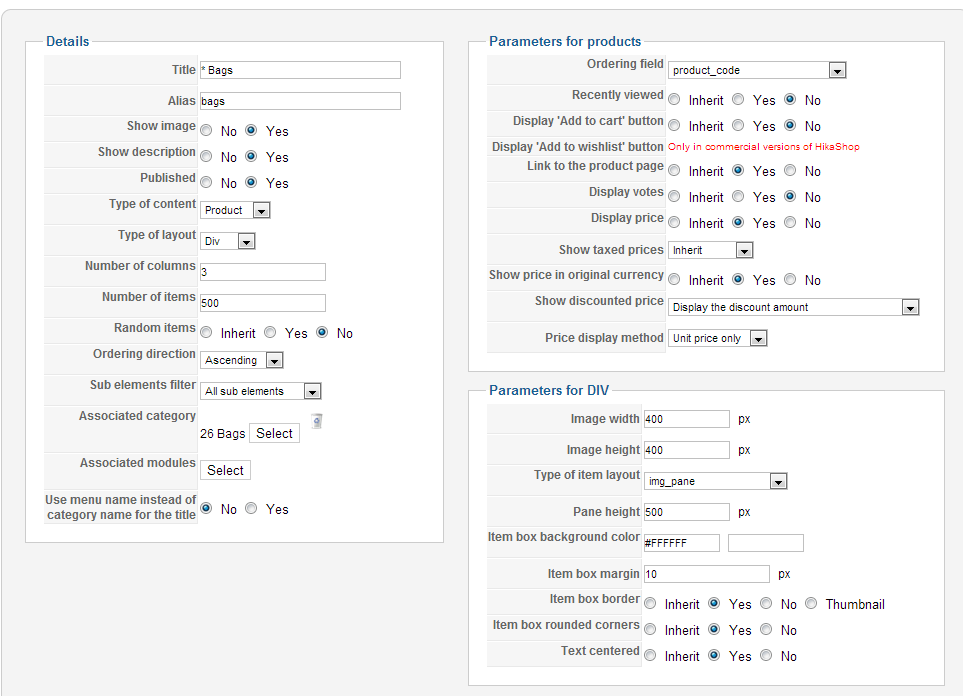Select Thumbnail for Item box border

811,603
